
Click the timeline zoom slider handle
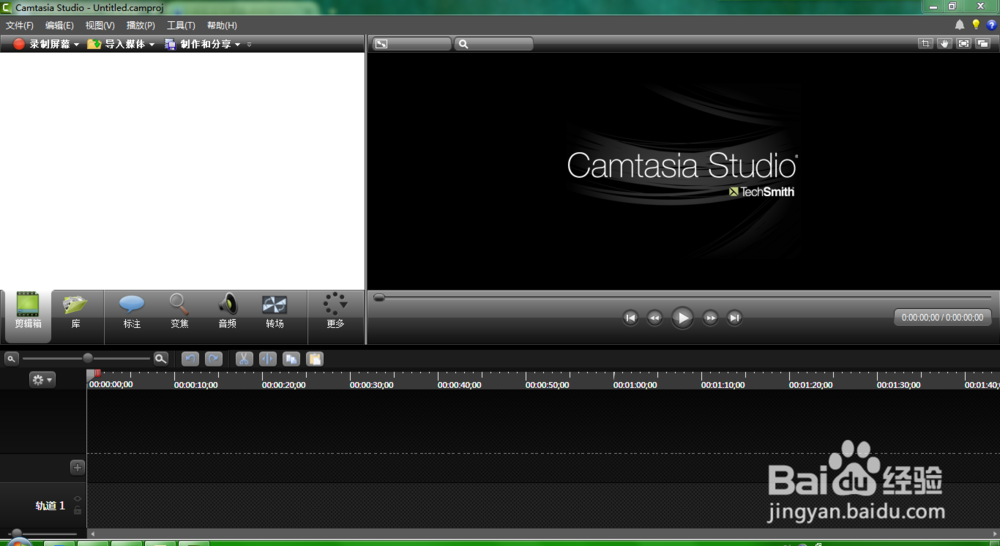88,358
